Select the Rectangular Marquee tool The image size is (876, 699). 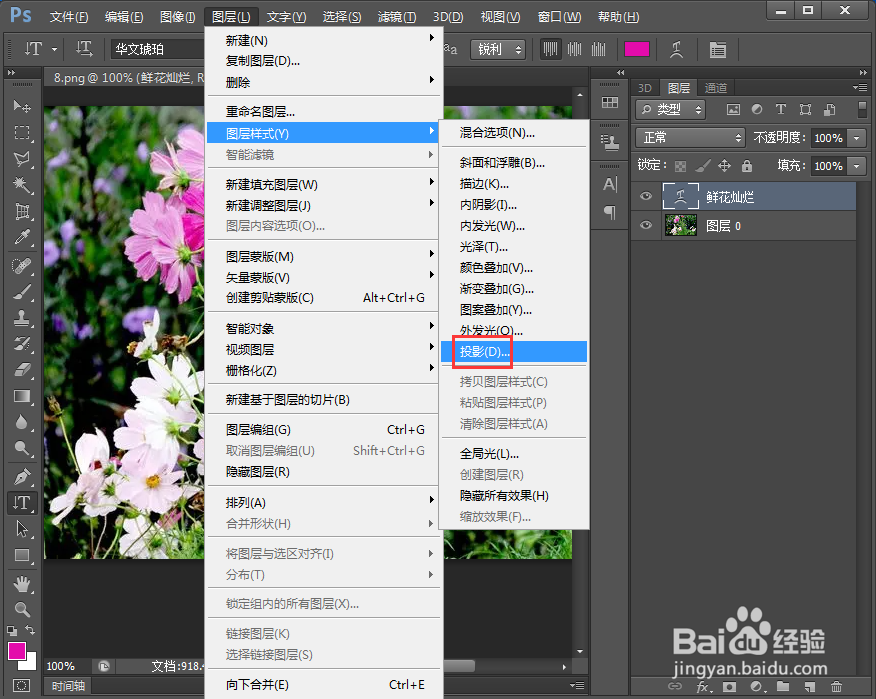coord(22,132)
